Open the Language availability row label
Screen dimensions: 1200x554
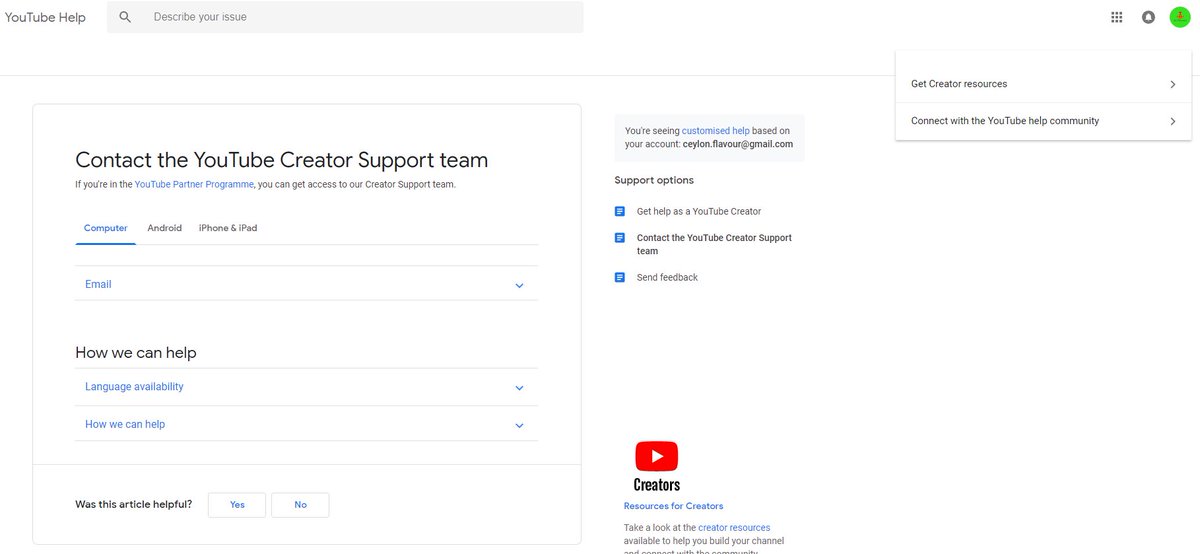click(134, 387)
